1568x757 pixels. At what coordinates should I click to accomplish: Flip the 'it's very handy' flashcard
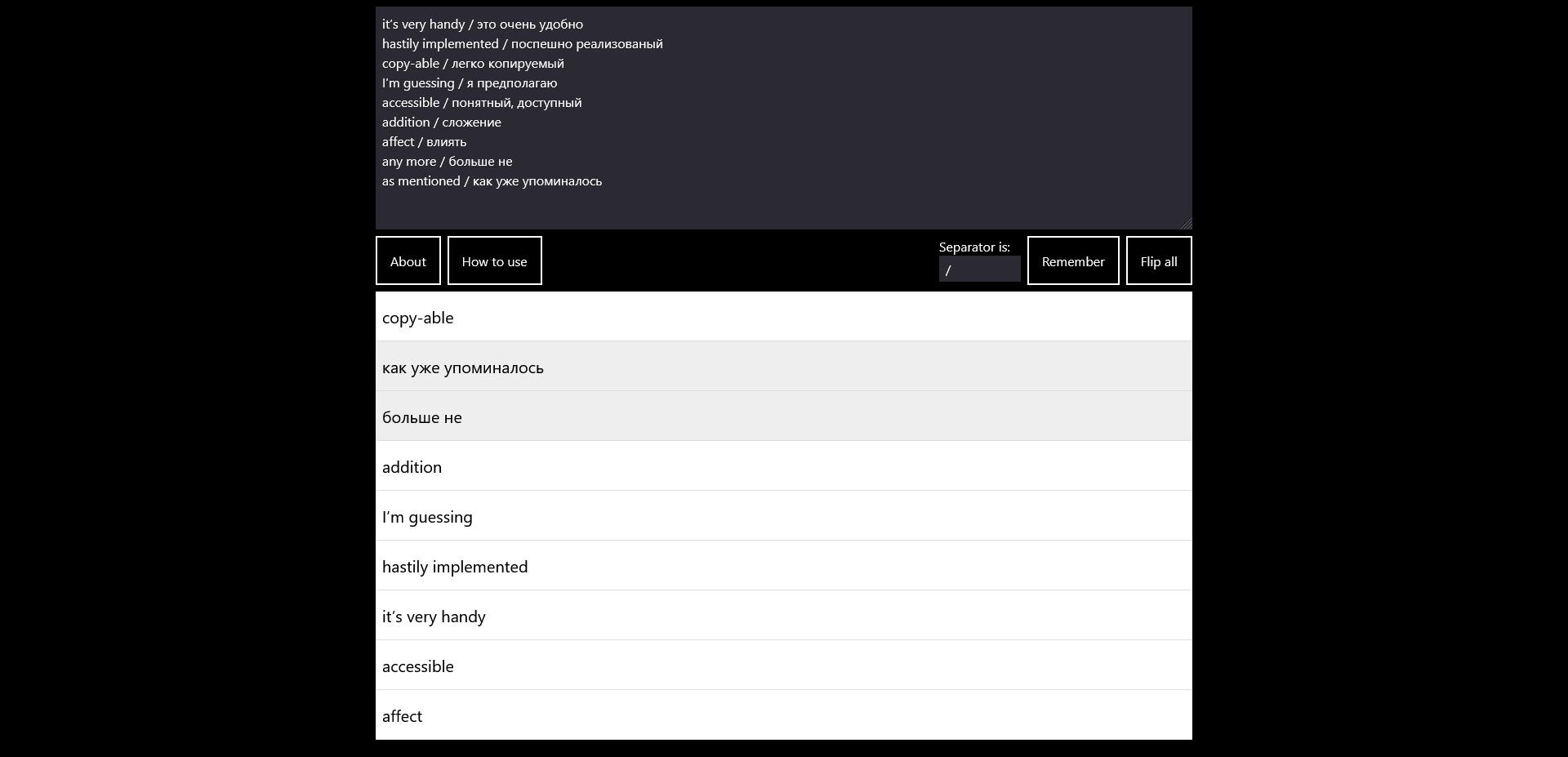[x=782, y=615]
